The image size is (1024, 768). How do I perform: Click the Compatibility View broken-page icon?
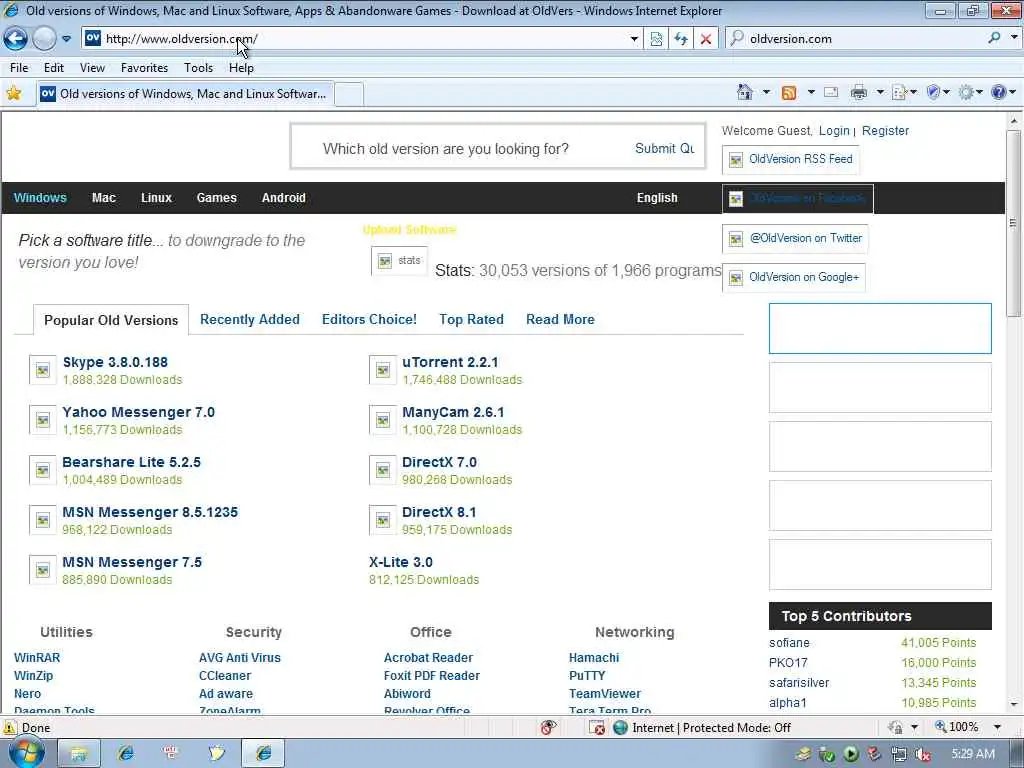(x=656, y=39)
